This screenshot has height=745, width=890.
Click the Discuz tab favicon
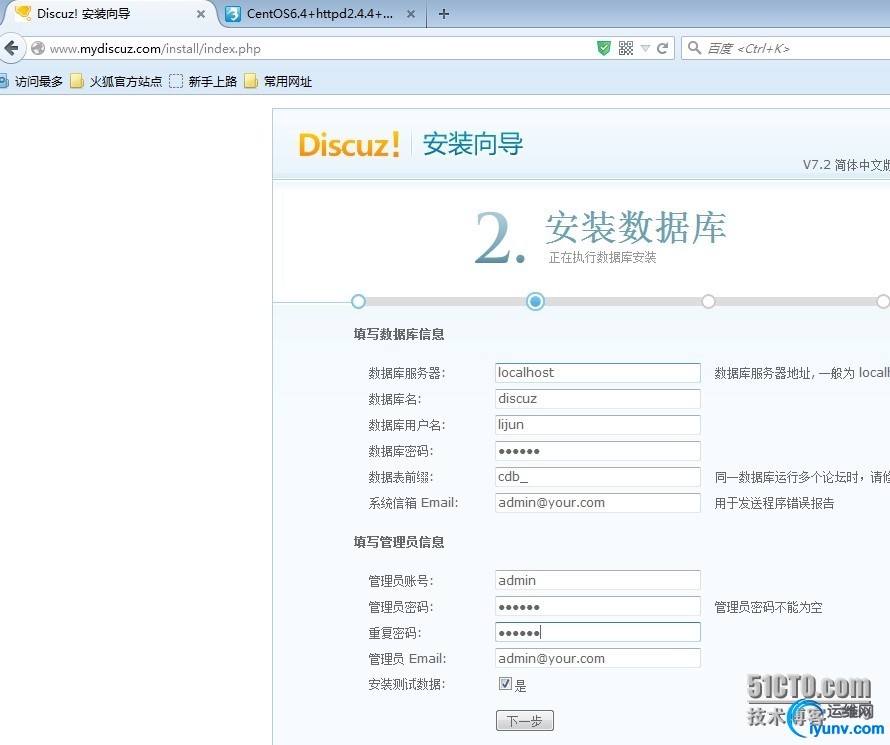click(x=23, y=14)
